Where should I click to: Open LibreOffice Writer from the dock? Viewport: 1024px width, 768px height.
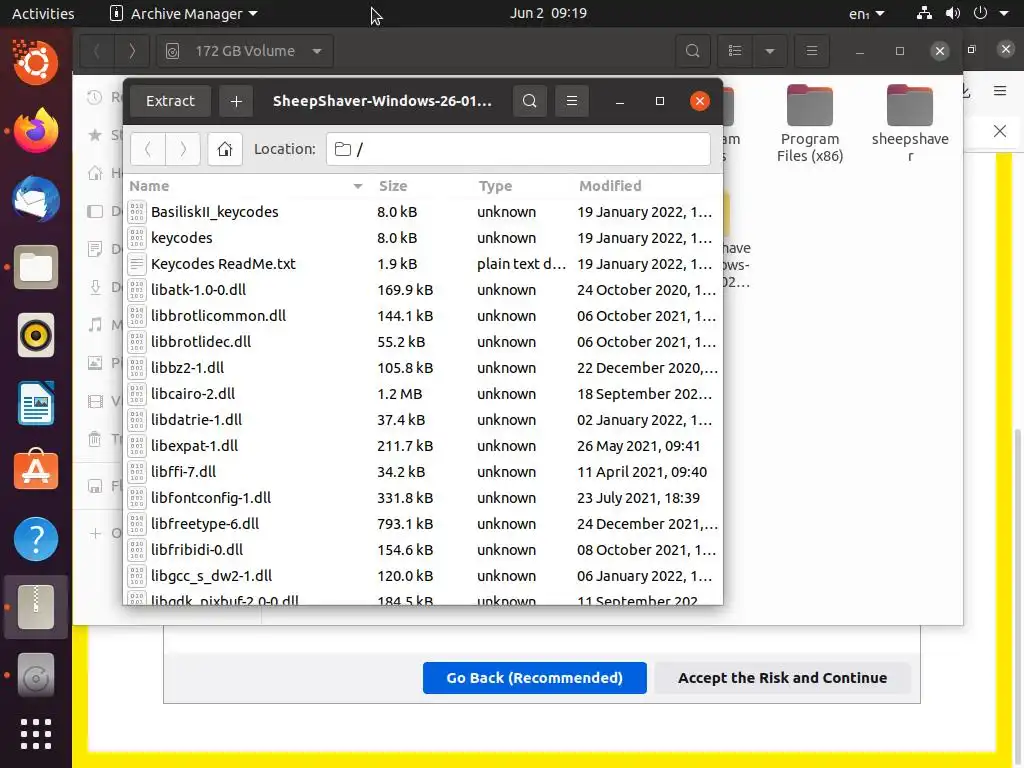click(x=36, y=403)
